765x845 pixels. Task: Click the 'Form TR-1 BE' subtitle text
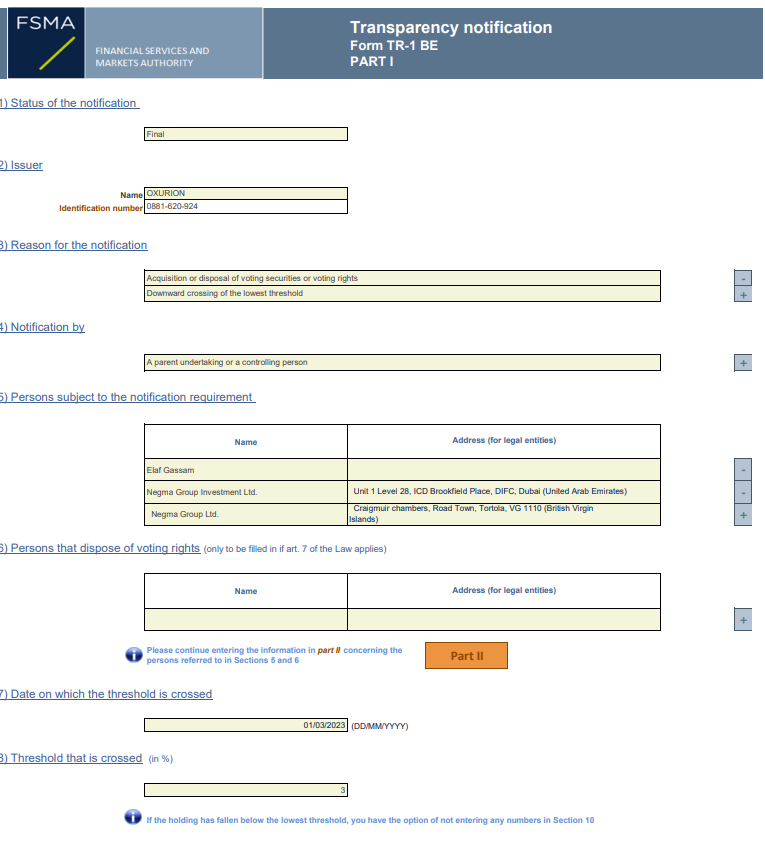tap(394, 46)
